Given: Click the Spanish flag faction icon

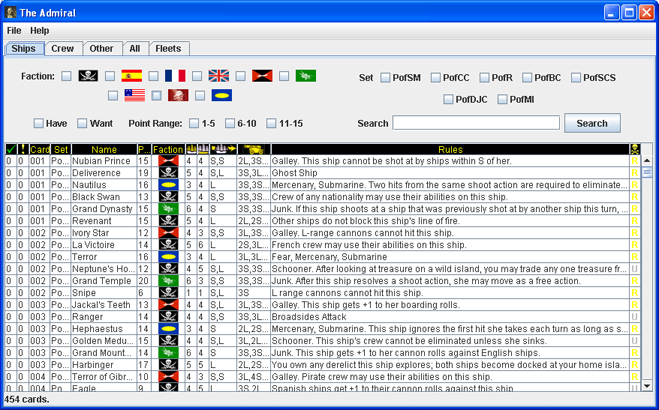Looking at the screenshot, I should point(131,76).
